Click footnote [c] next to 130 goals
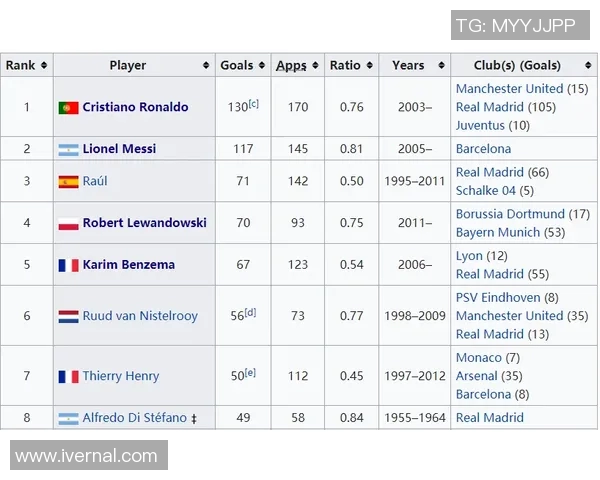This screenshot has width=600, height=480. point(253,103)
